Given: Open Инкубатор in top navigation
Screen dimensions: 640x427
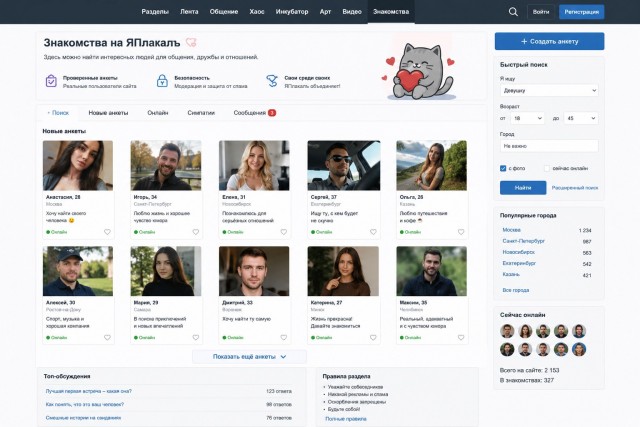Looking at the screenshot, I should pos(292,12).
